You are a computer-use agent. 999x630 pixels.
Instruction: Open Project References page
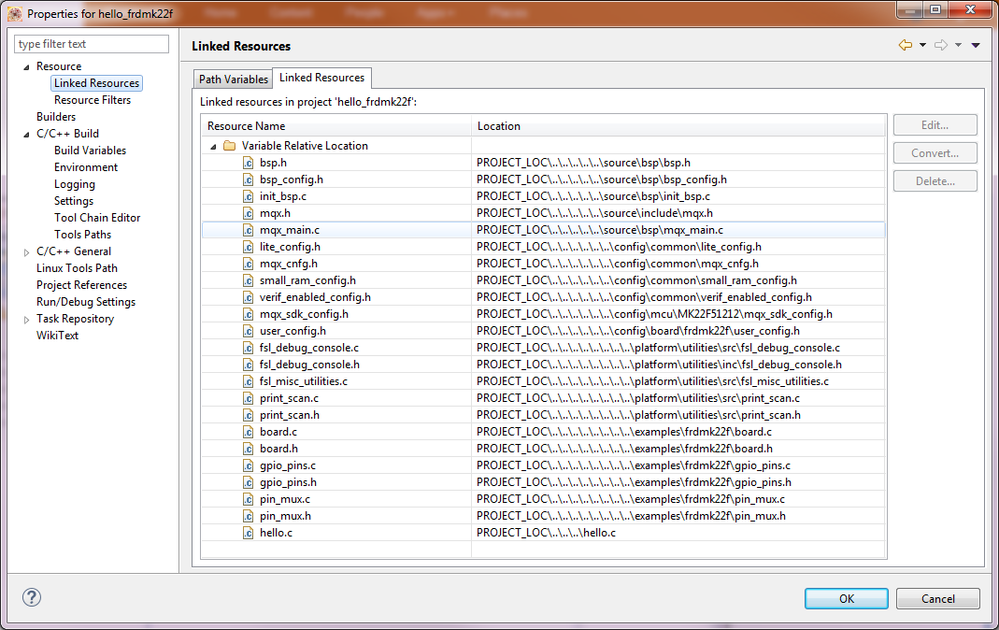pos(82,285)
